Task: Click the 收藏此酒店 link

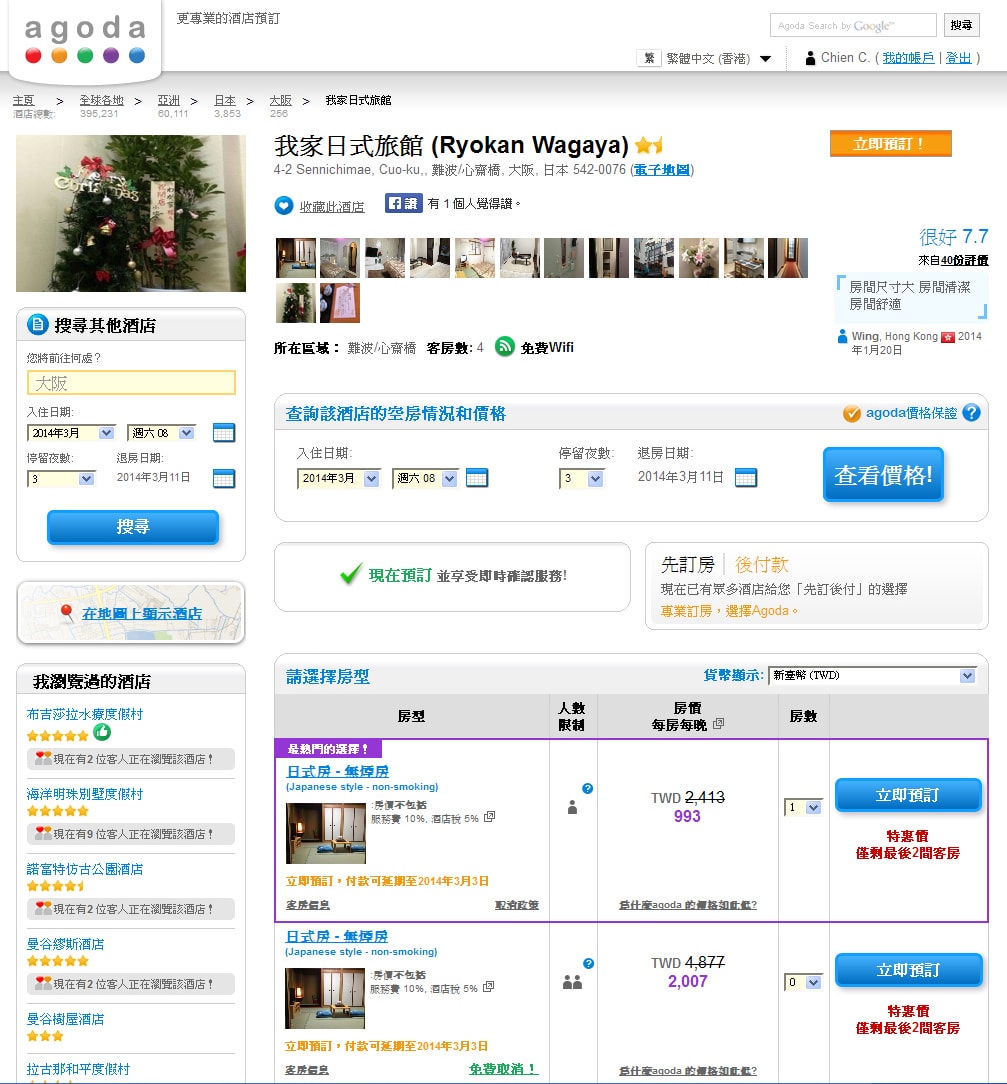Action: pyautogui.click(x=332, y=206)
